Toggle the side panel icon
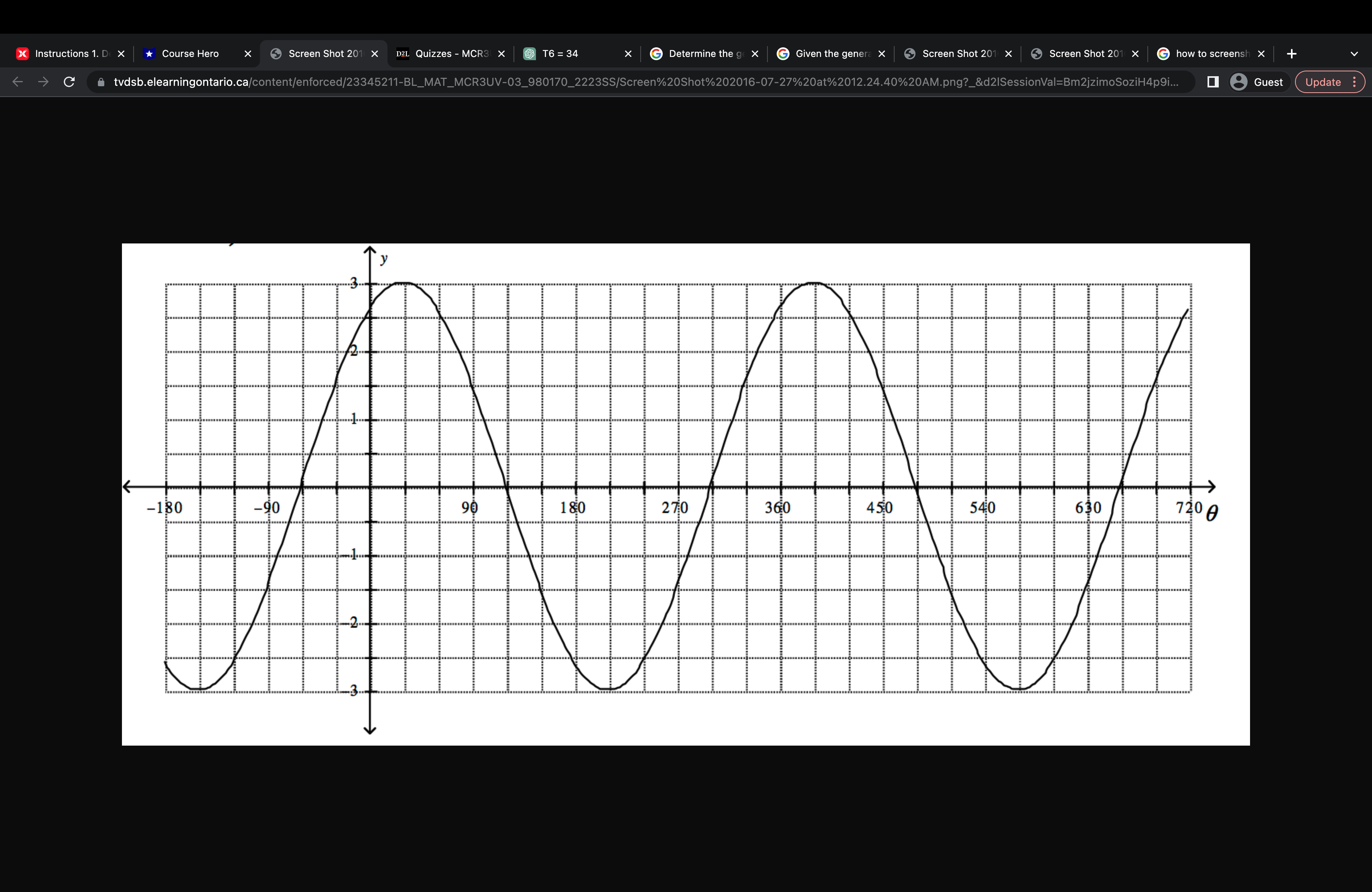 coord(1213,82)
